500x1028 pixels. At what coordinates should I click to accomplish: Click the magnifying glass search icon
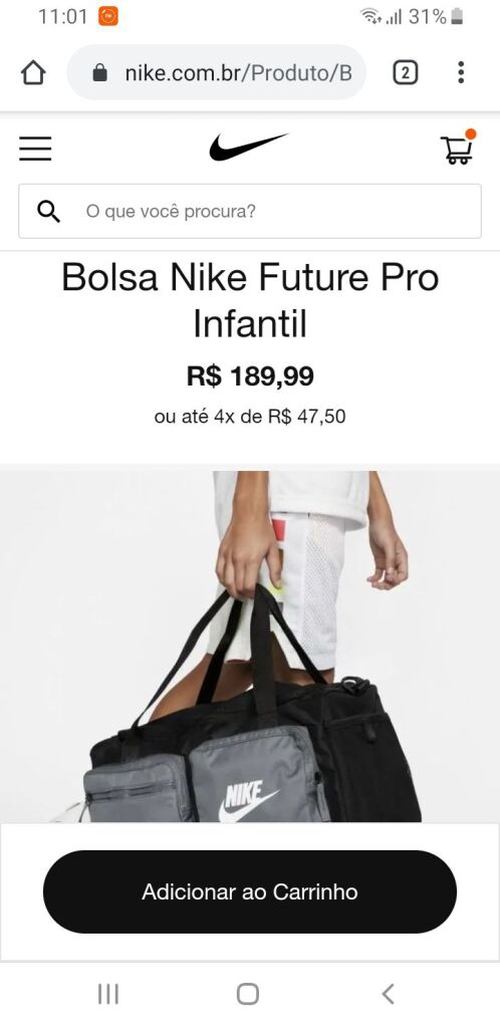[x=48, y=211]
